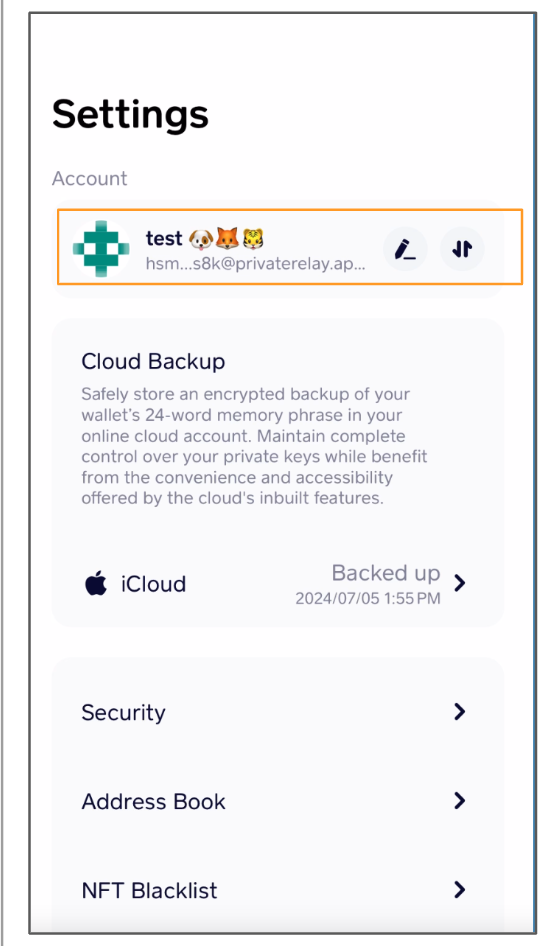Tap the pencil edit account name icon
The image size is (550, 946).
tap(405, 249)
